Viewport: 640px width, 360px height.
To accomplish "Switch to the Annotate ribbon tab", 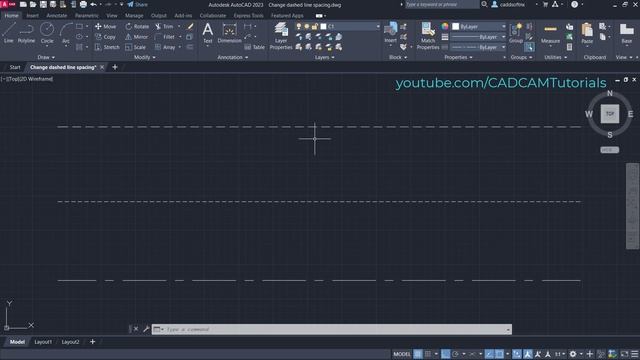I will click(x=57, y=16).
